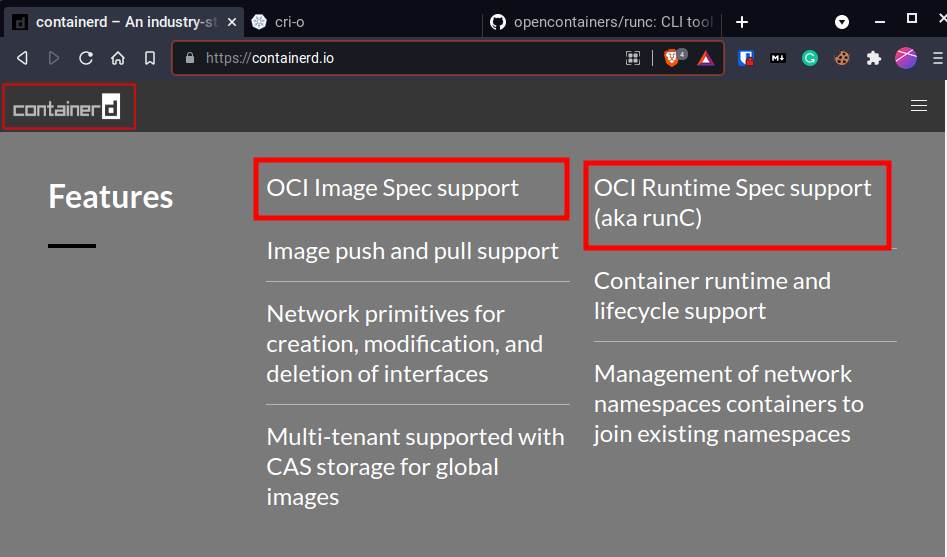Click 'OCI Runtime Spec support (aka runC)' text
The width and height of the screenshot is (947, 557).
point(733,203)
